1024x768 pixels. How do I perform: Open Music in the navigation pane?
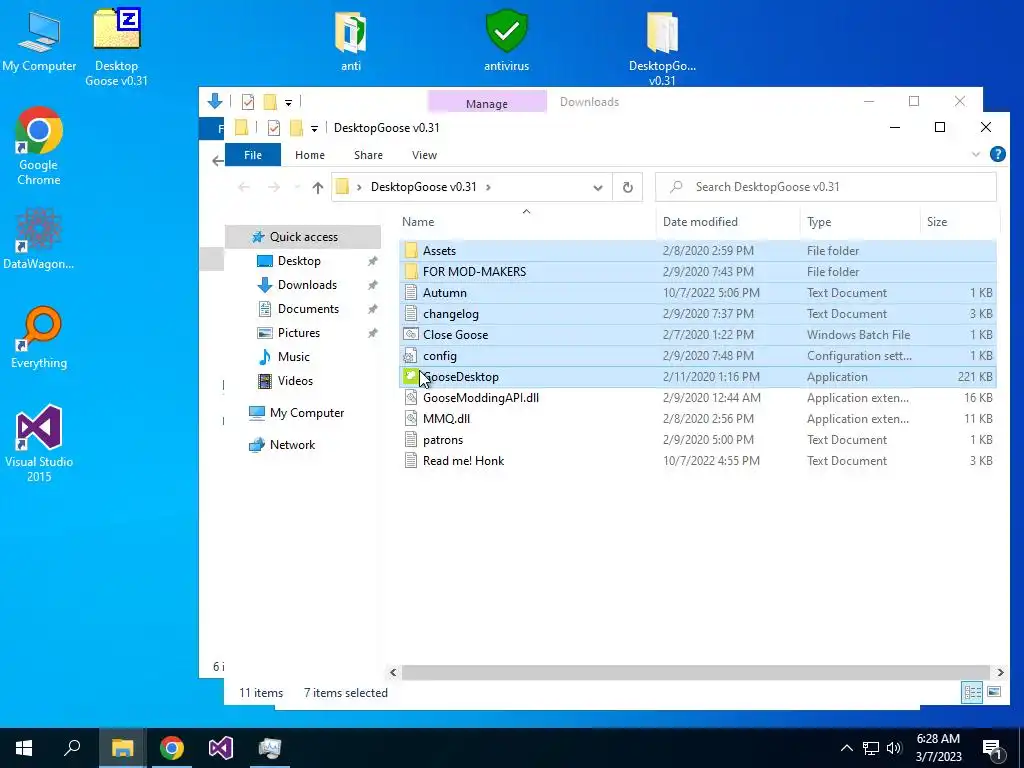(x=293, y=357)
